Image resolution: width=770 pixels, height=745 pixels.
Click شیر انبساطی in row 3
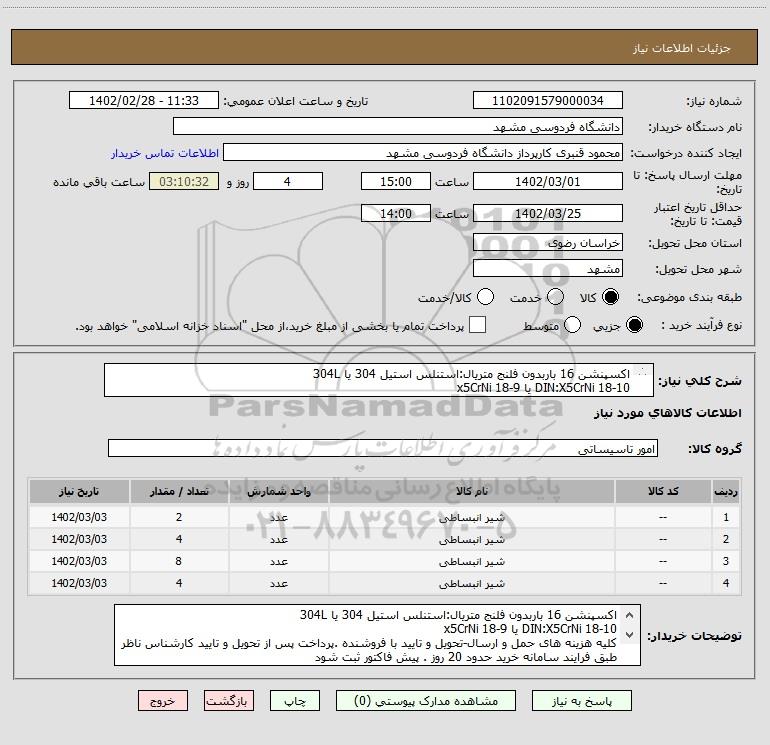click(x=471, y=561)
